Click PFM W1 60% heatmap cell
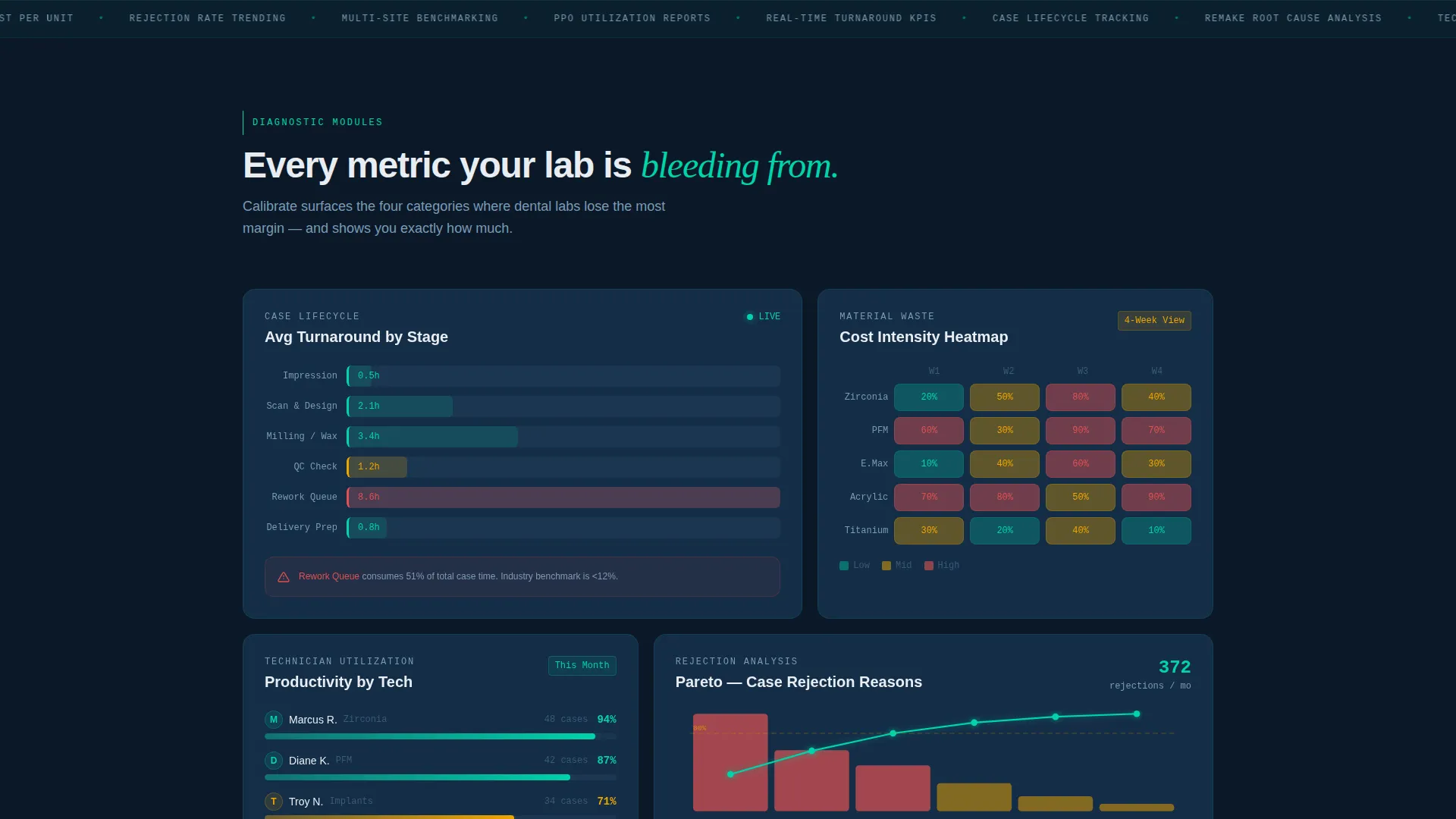1456x819 pixels. coord(929,431)
